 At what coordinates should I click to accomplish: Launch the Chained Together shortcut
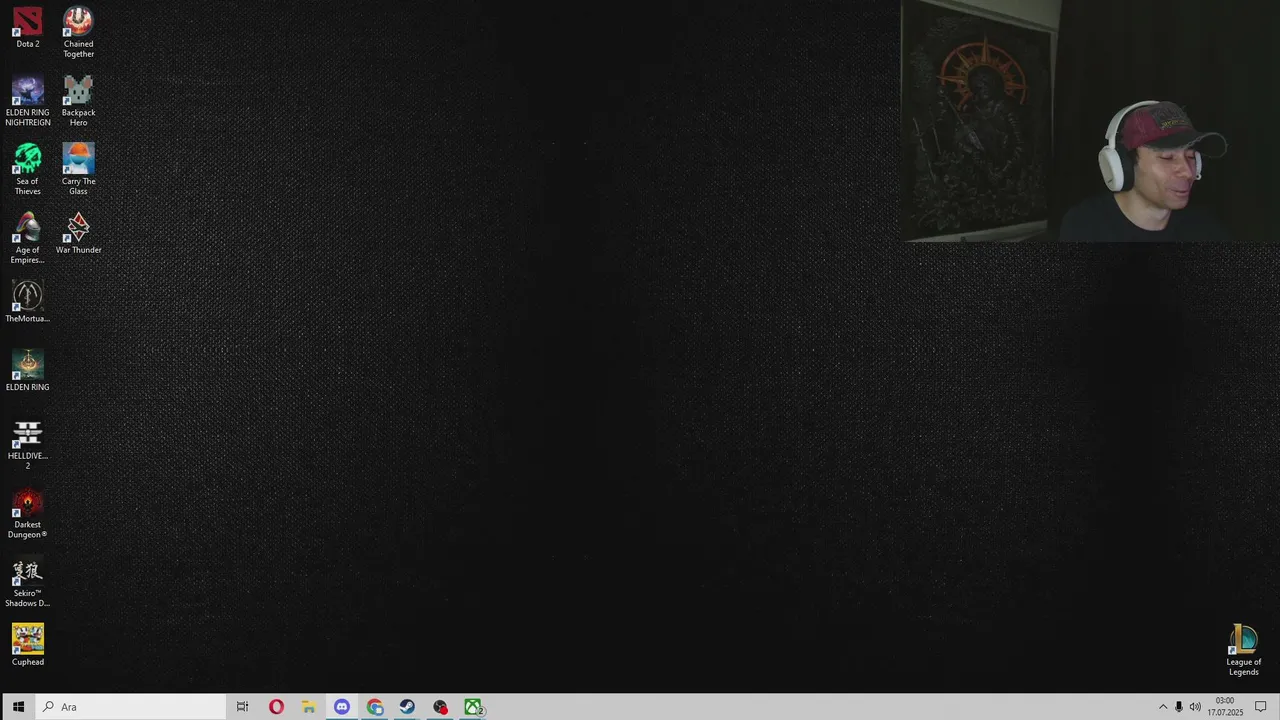78,32
